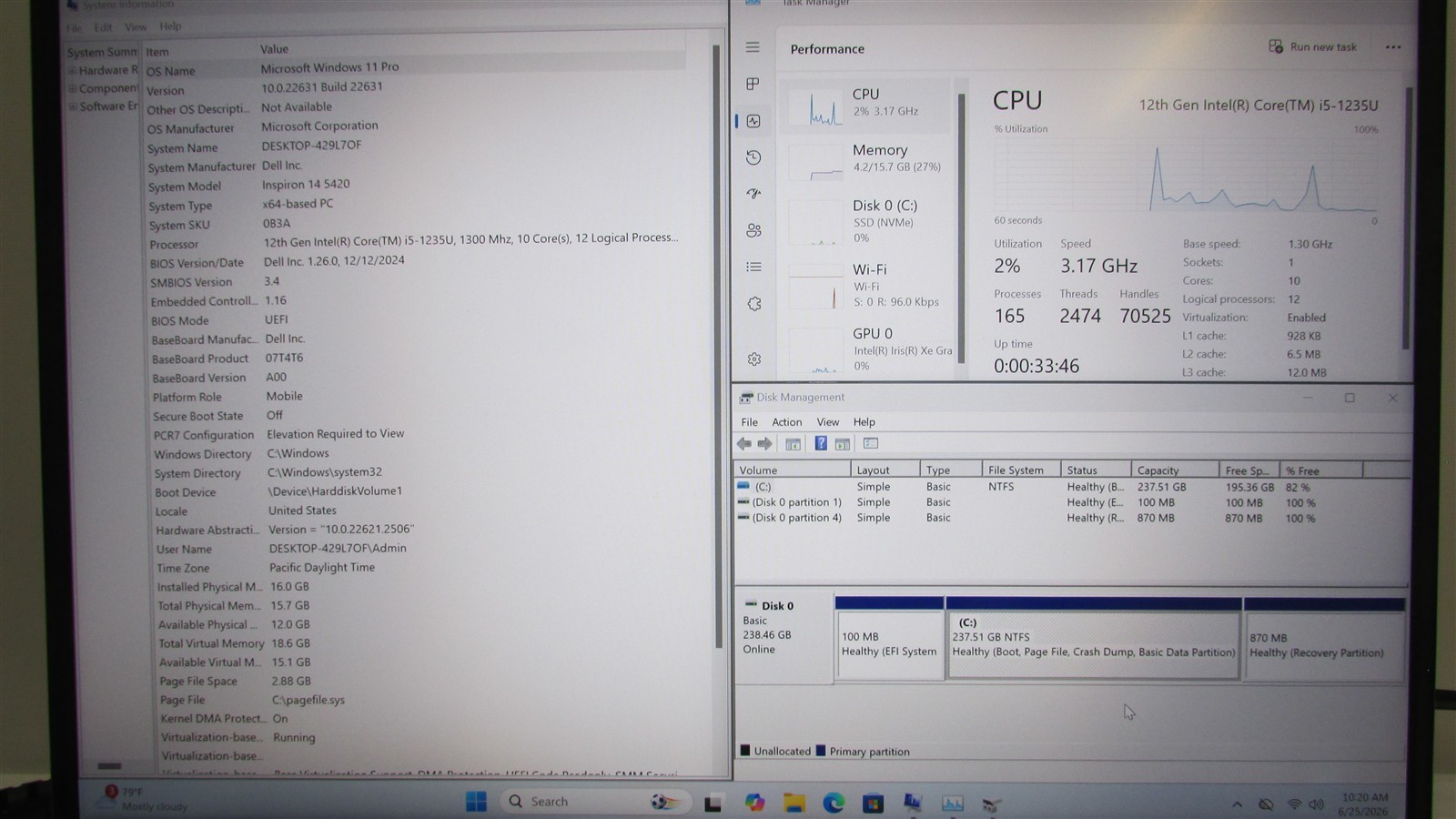Open Help menu in Disk Management
The image size is (1456, 819).
coord(864,422)
